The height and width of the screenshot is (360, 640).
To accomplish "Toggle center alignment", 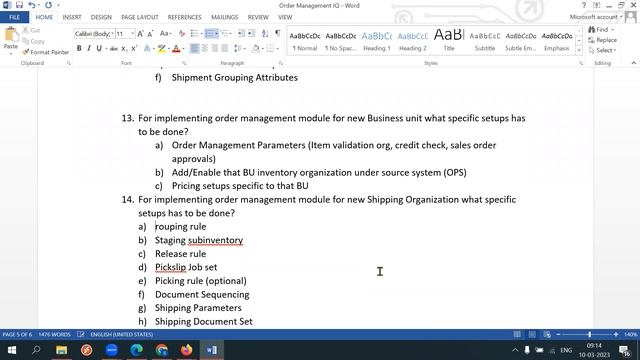I will tap(204, 49).
